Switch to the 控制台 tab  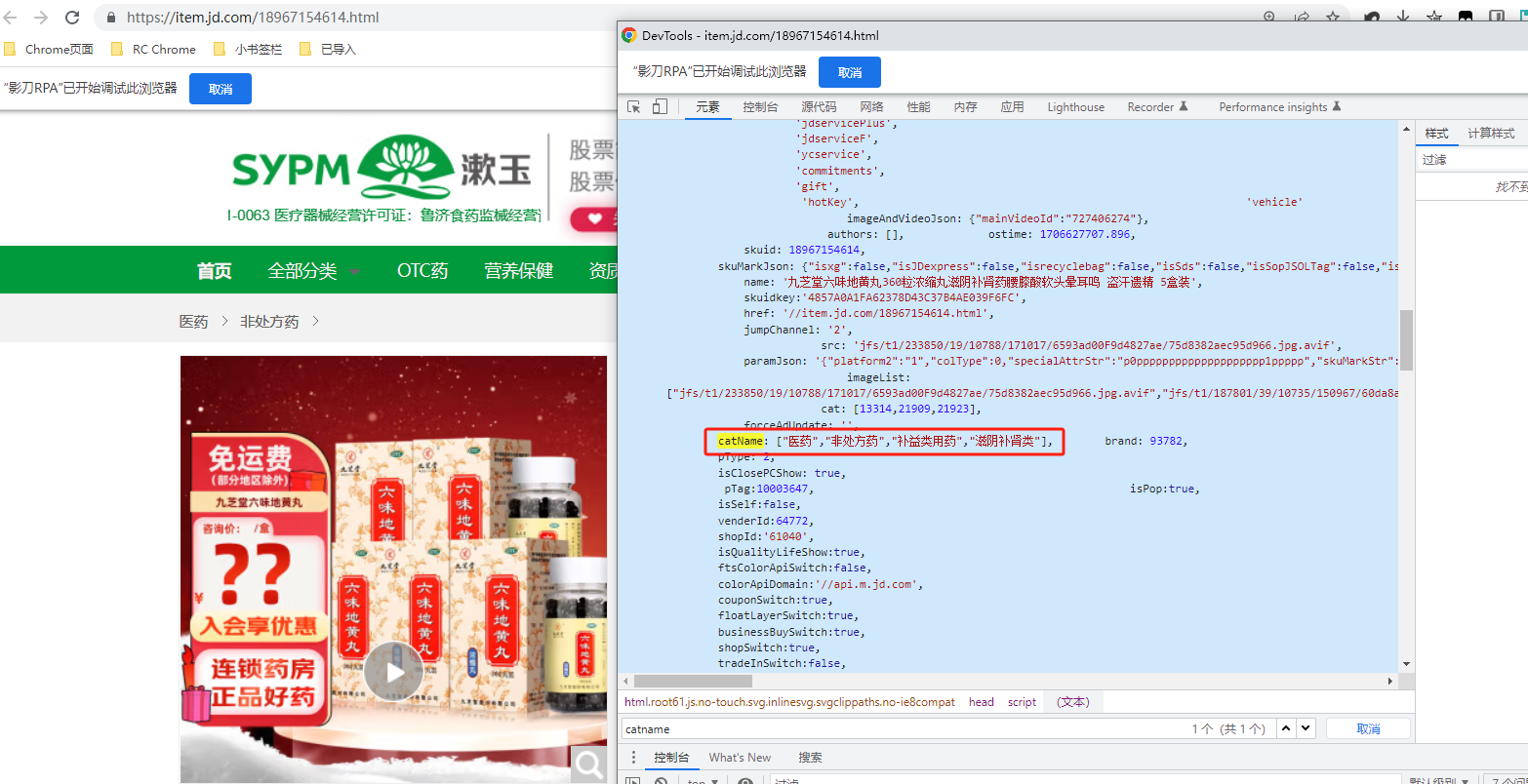pos(760,107)
